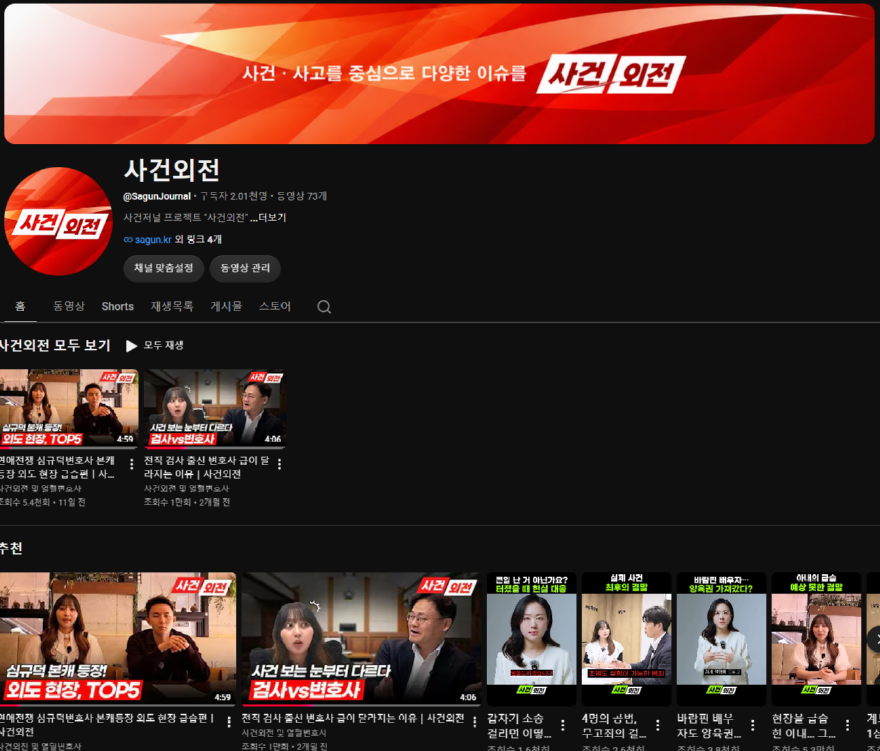Click 모두 재생 text
The height and width of the screenshot is (751, 880).
tap(163, 345)
